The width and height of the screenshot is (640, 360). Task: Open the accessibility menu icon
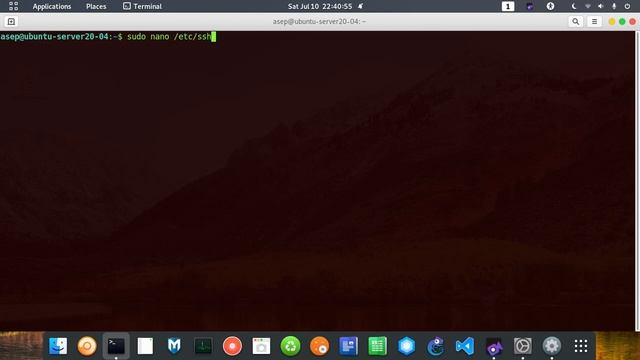tap(551, 6)
